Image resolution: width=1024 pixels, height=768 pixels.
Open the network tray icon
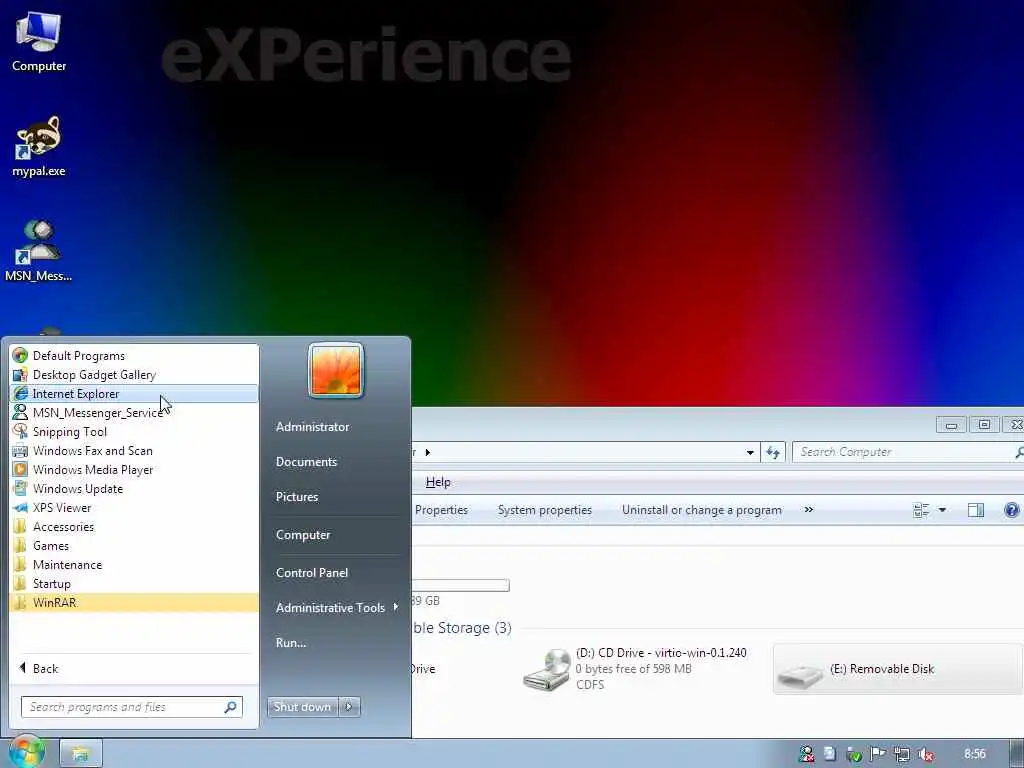[x=902, y=754]
